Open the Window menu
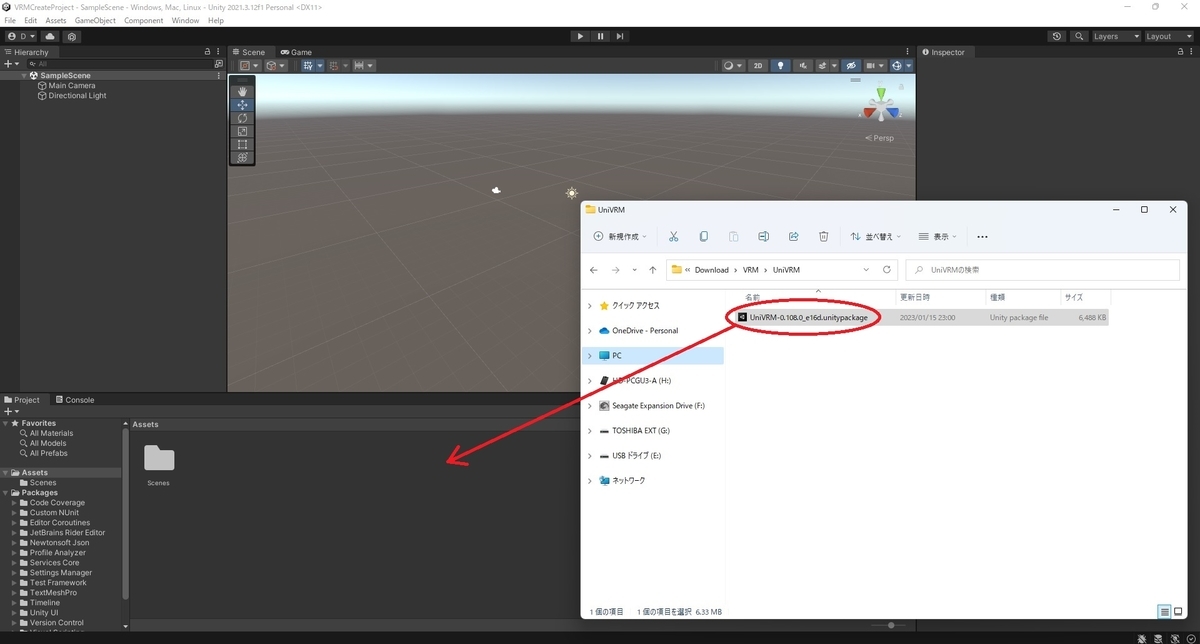Viewport: 1200px width, 644px height. (185, 20)
